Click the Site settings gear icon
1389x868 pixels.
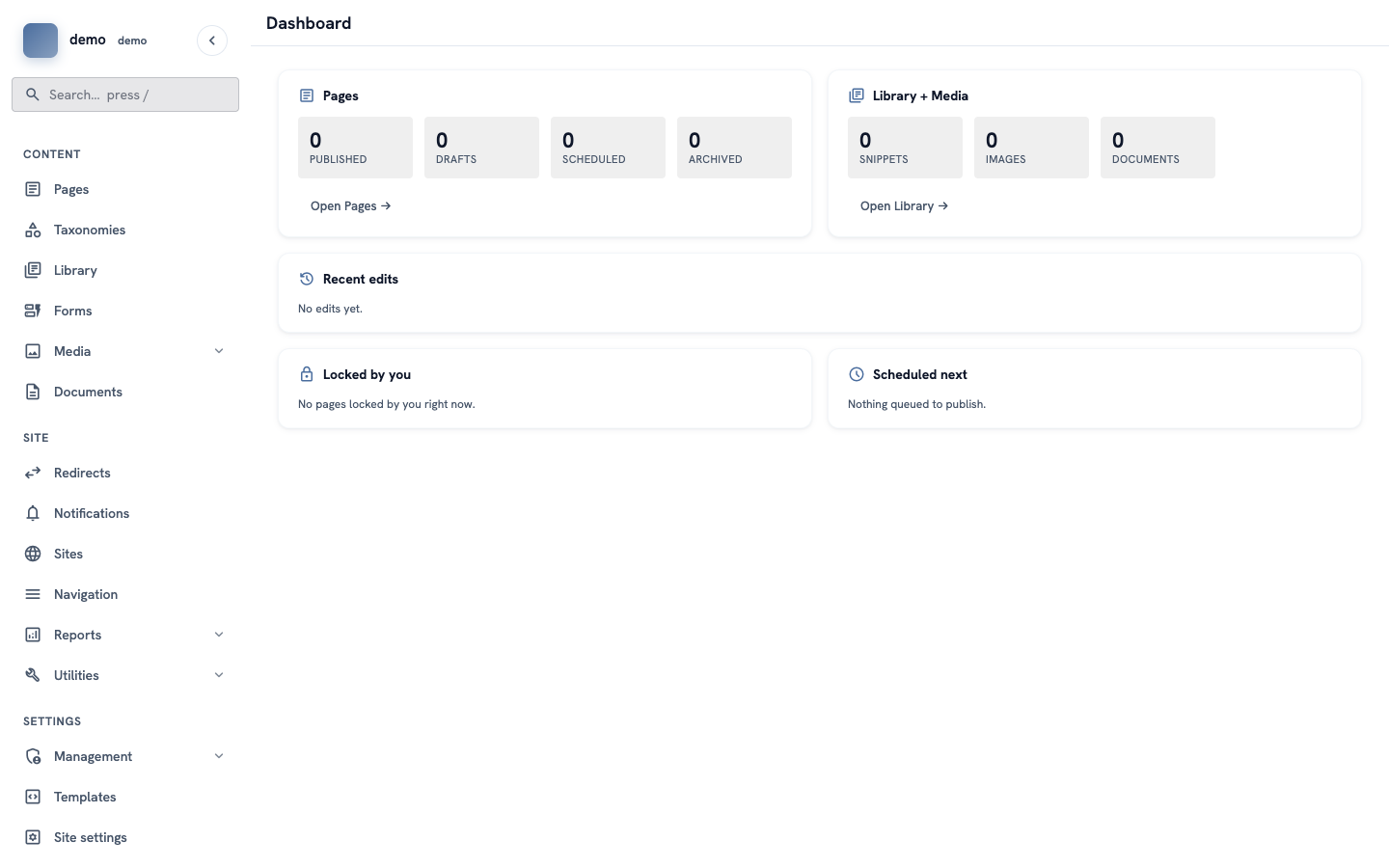[33, 837]
